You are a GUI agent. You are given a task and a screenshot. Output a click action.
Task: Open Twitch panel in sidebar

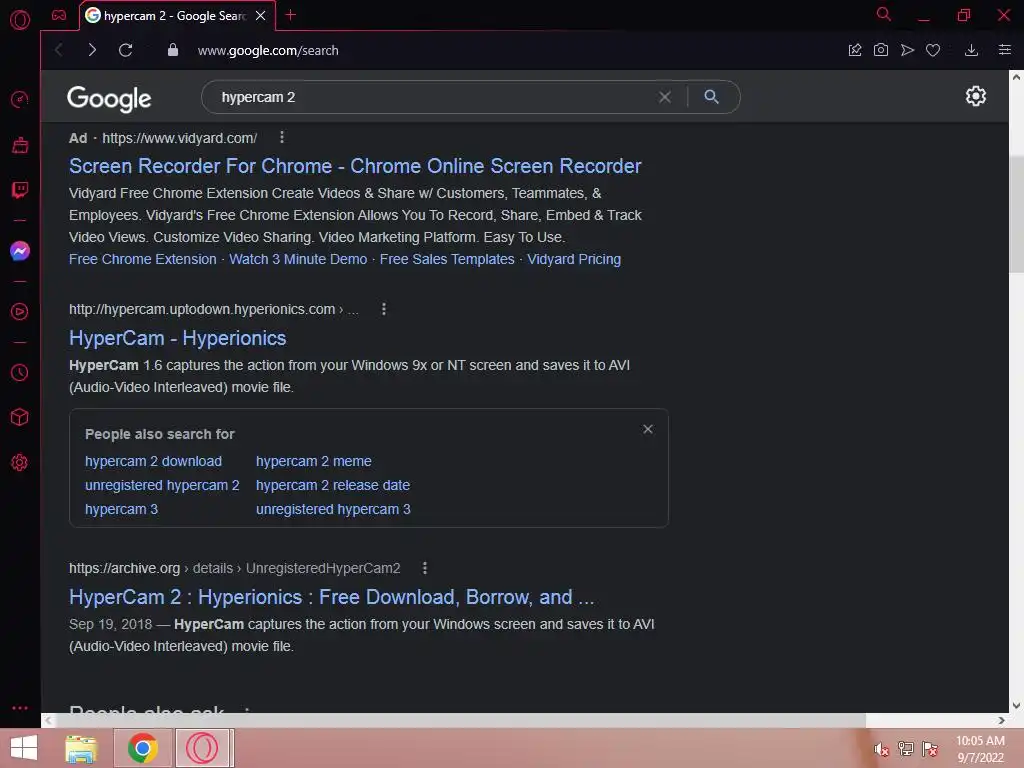pos(20,190)
